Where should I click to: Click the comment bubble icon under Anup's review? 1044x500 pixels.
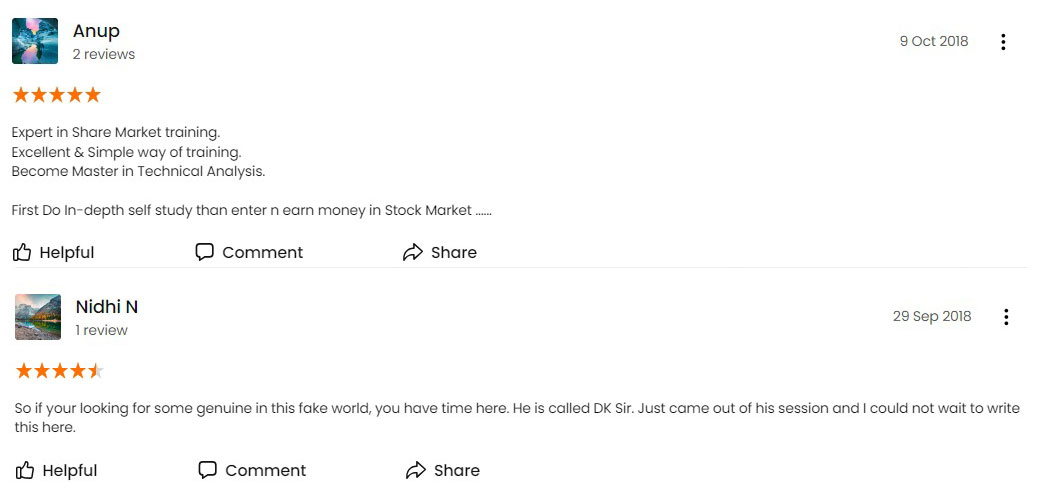click(x=204, y=252)
